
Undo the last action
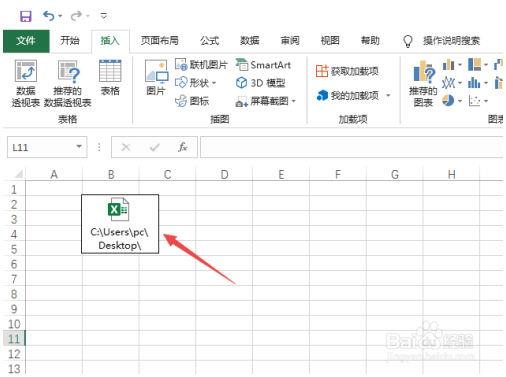point(49,16)
